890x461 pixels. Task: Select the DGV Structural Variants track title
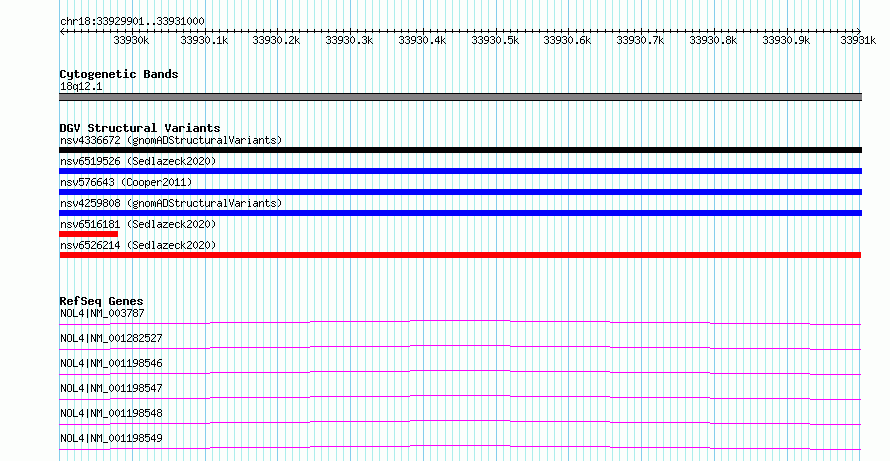tap(140, 128)
